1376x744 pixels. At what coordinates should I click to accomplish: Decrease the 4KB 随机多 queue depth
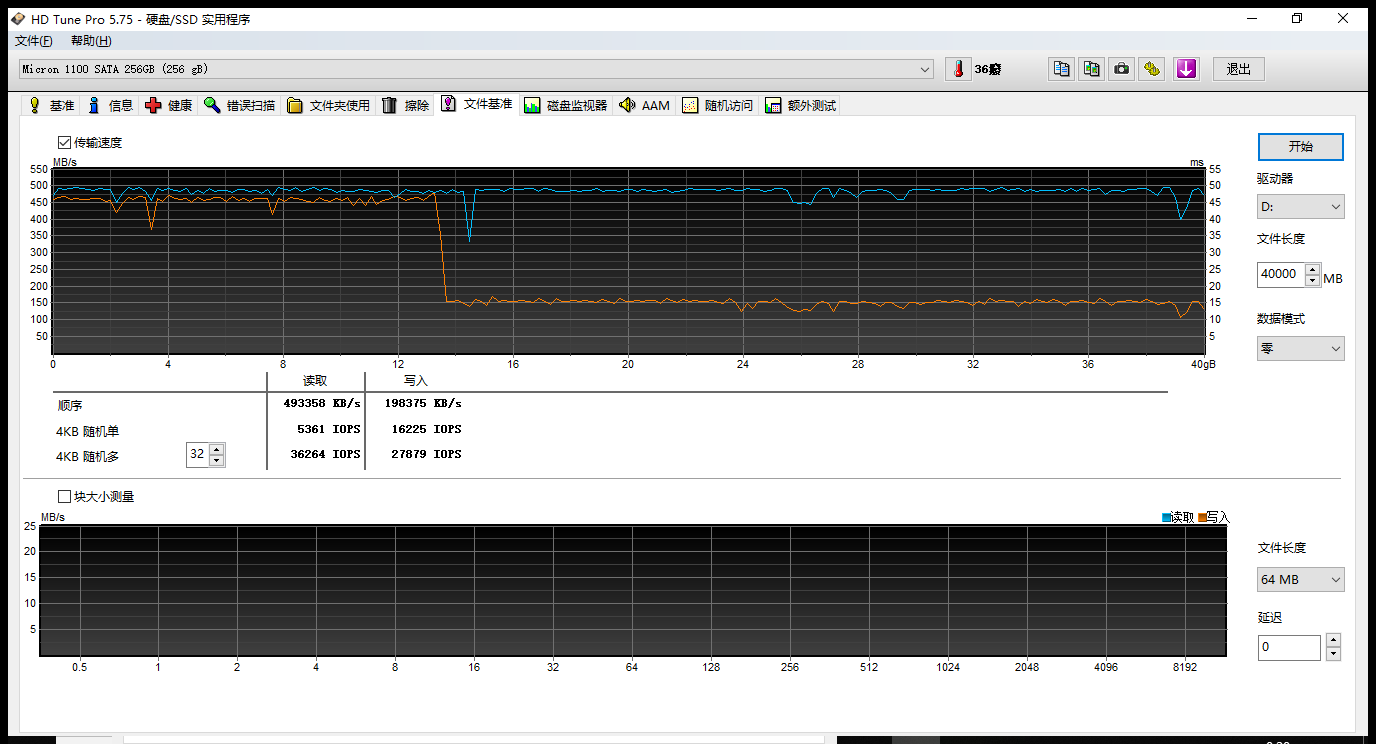(x=217, y=461)
